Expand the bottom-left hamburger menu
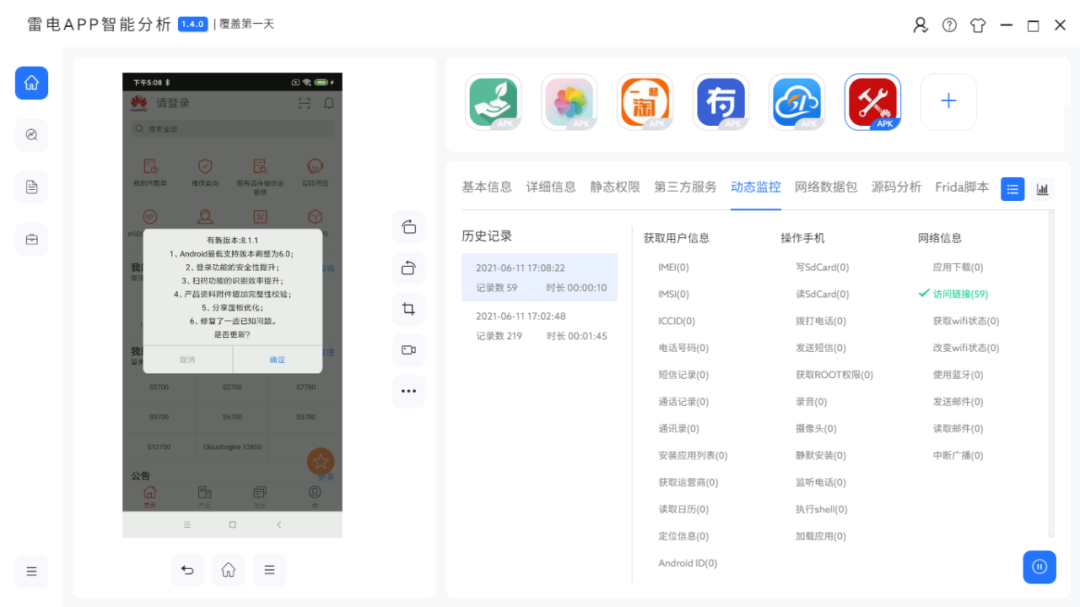The height and width of the screenshot is (607, 1080). pos(31,571)
